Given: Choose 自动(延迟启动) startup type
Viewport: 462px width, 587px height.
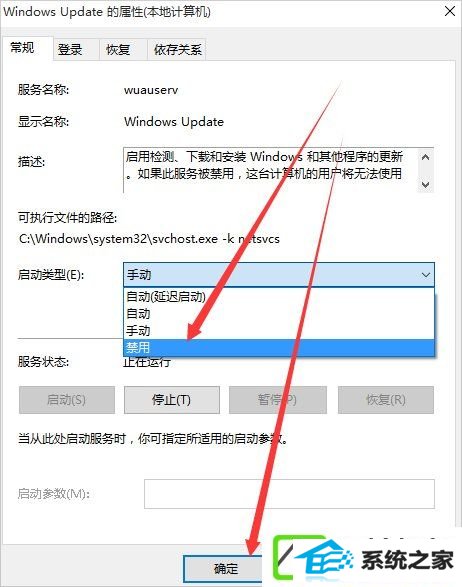Looking at the screenshot, I should click(279, 296).
